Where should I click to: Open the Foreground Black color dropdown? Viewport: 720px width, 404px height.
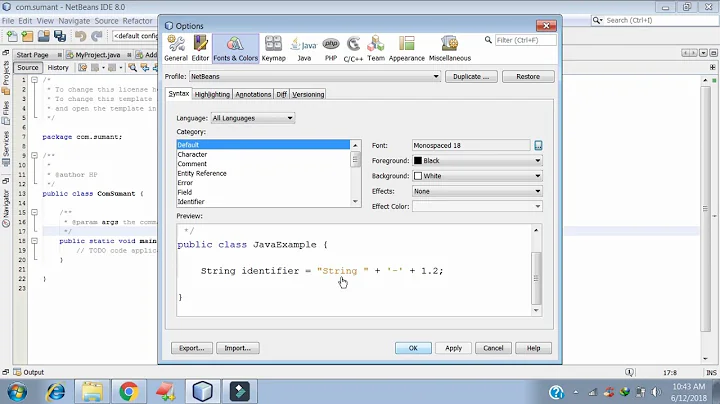[477, 161]
